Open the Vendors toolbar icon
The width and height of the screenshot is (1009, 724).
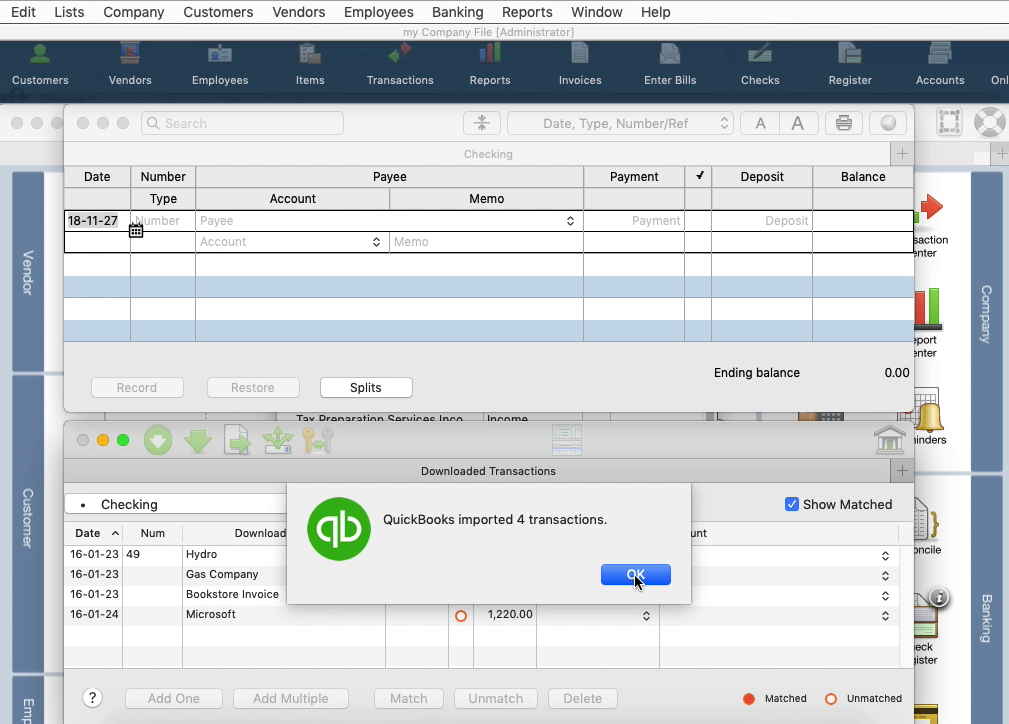pos(130,64)
